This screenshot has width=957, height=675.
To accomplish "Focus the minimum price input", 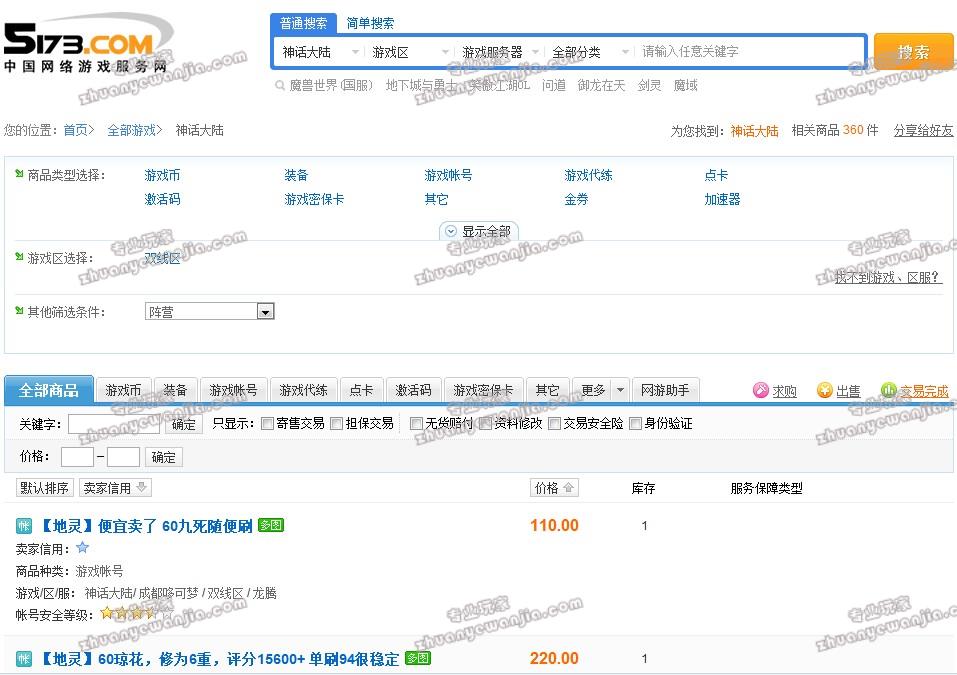I will click(78, 457).
